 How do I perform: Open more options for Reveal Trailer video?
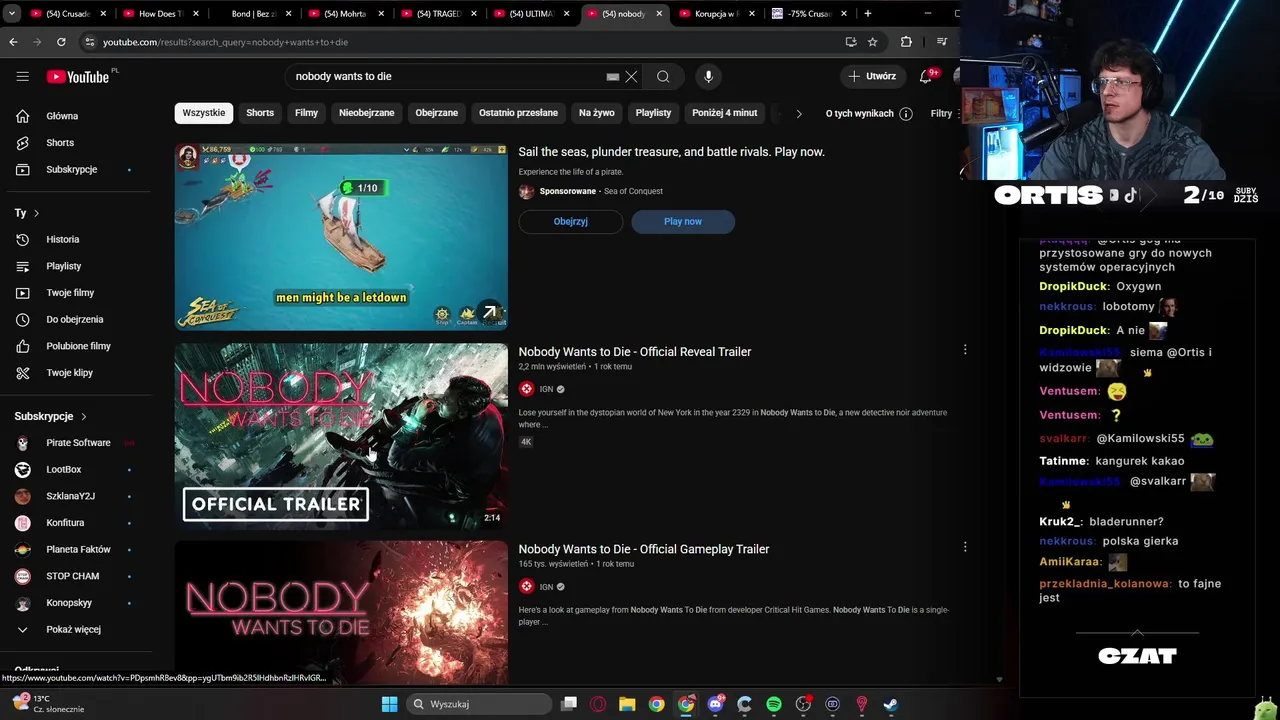[x=965, y=350]
